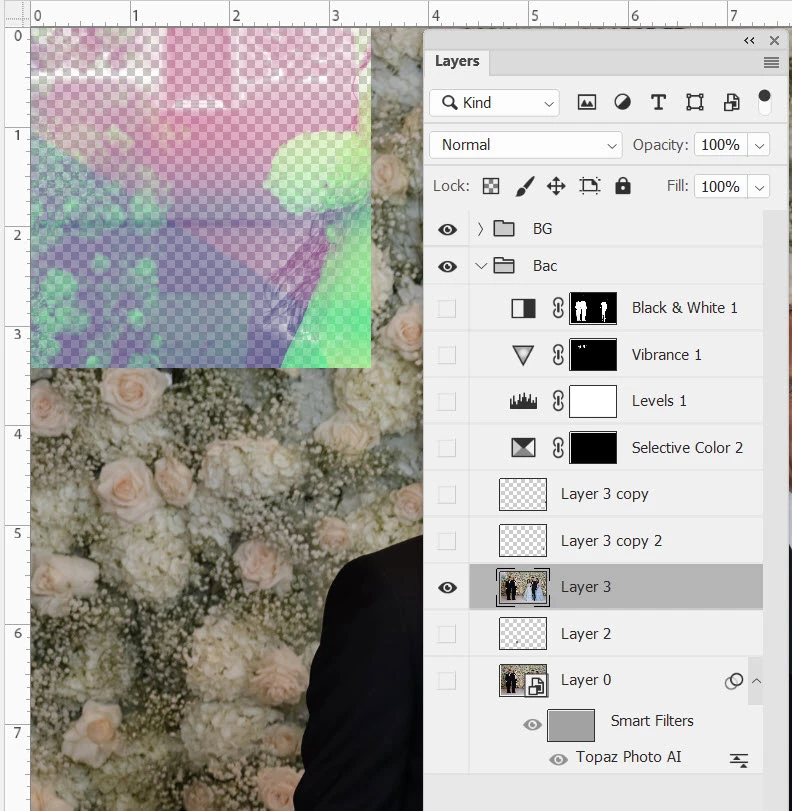Click BG group folder icon
Viewport: 792px width, 811px height.
point(503,228)
